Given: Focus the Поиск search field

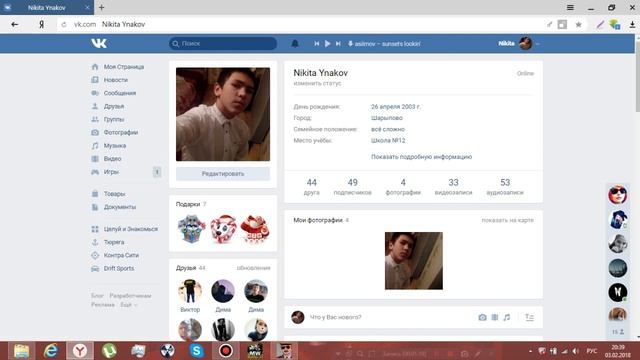Looking at the screenshot, I should pyautogui.click(x=223, y=43).
